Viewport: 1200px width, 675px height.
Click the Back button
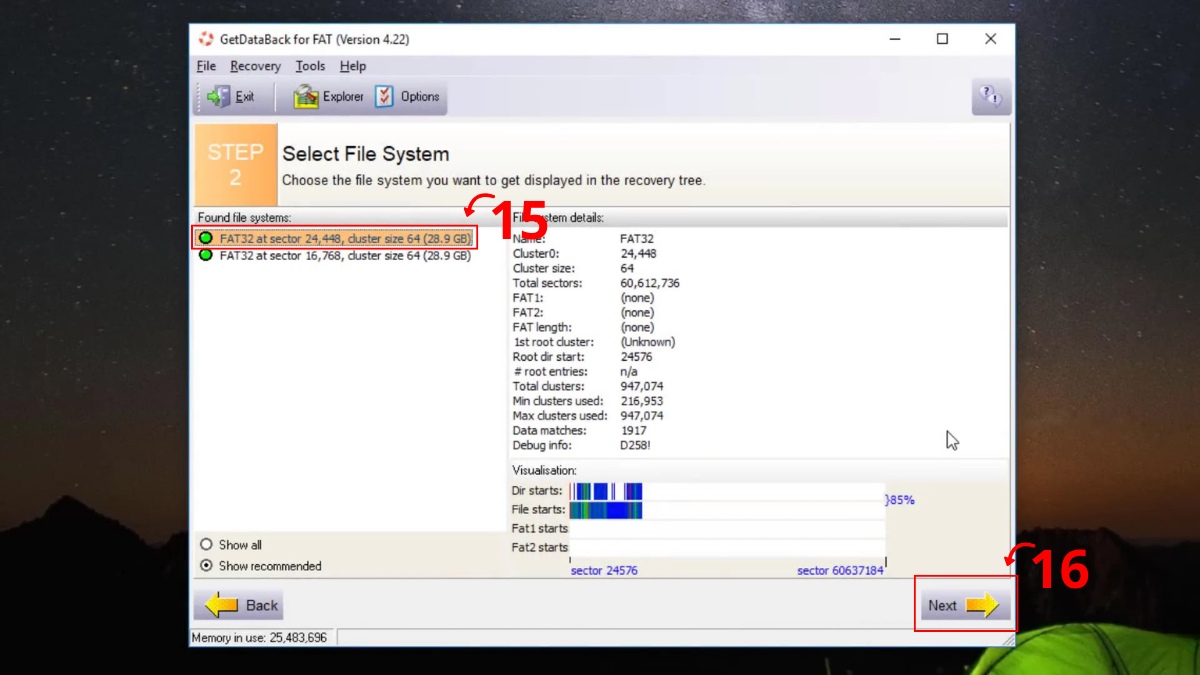(239, 605)
